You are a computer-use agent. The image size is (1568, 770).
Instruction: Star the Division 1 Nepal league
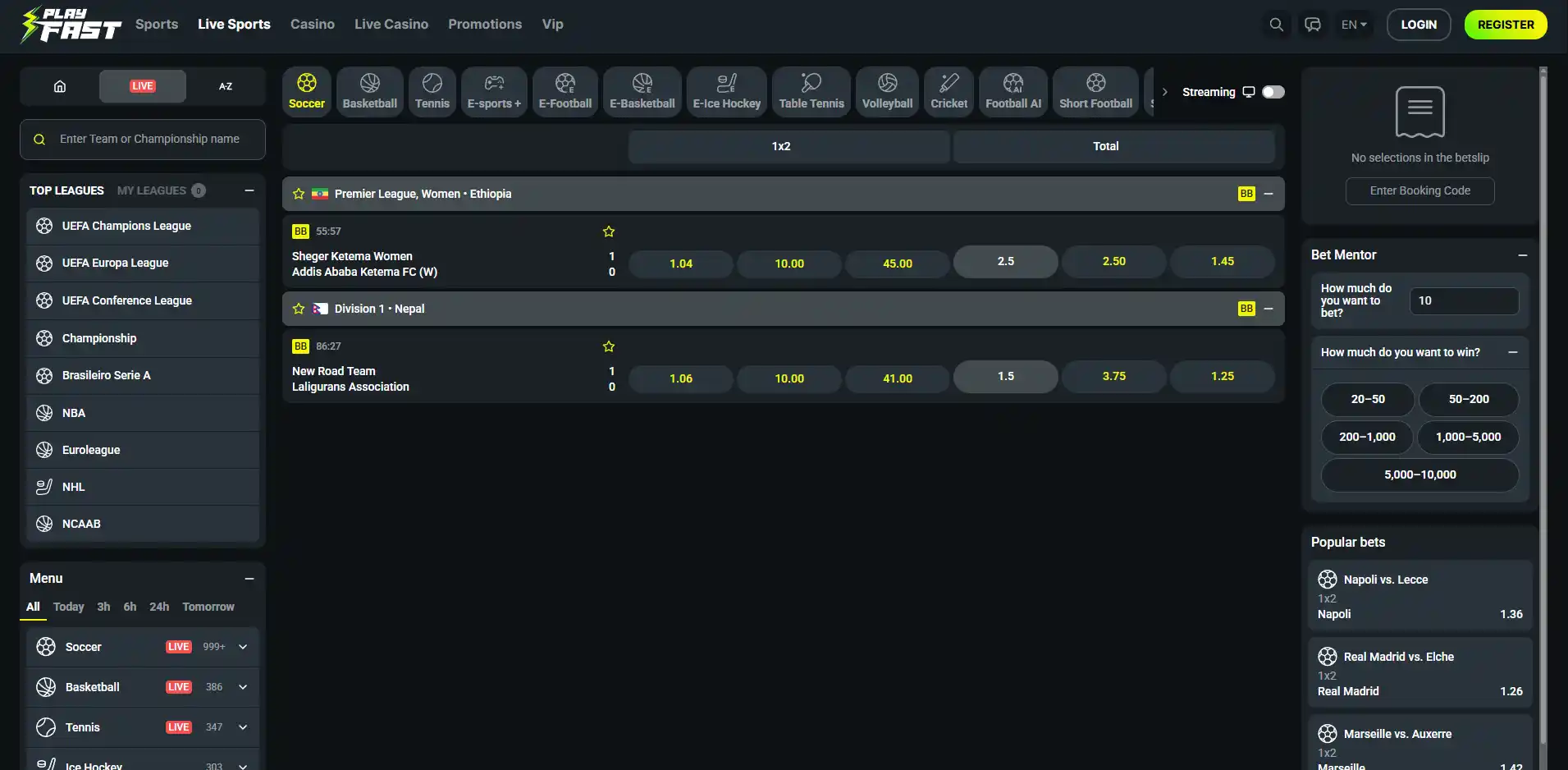(299, 309)
